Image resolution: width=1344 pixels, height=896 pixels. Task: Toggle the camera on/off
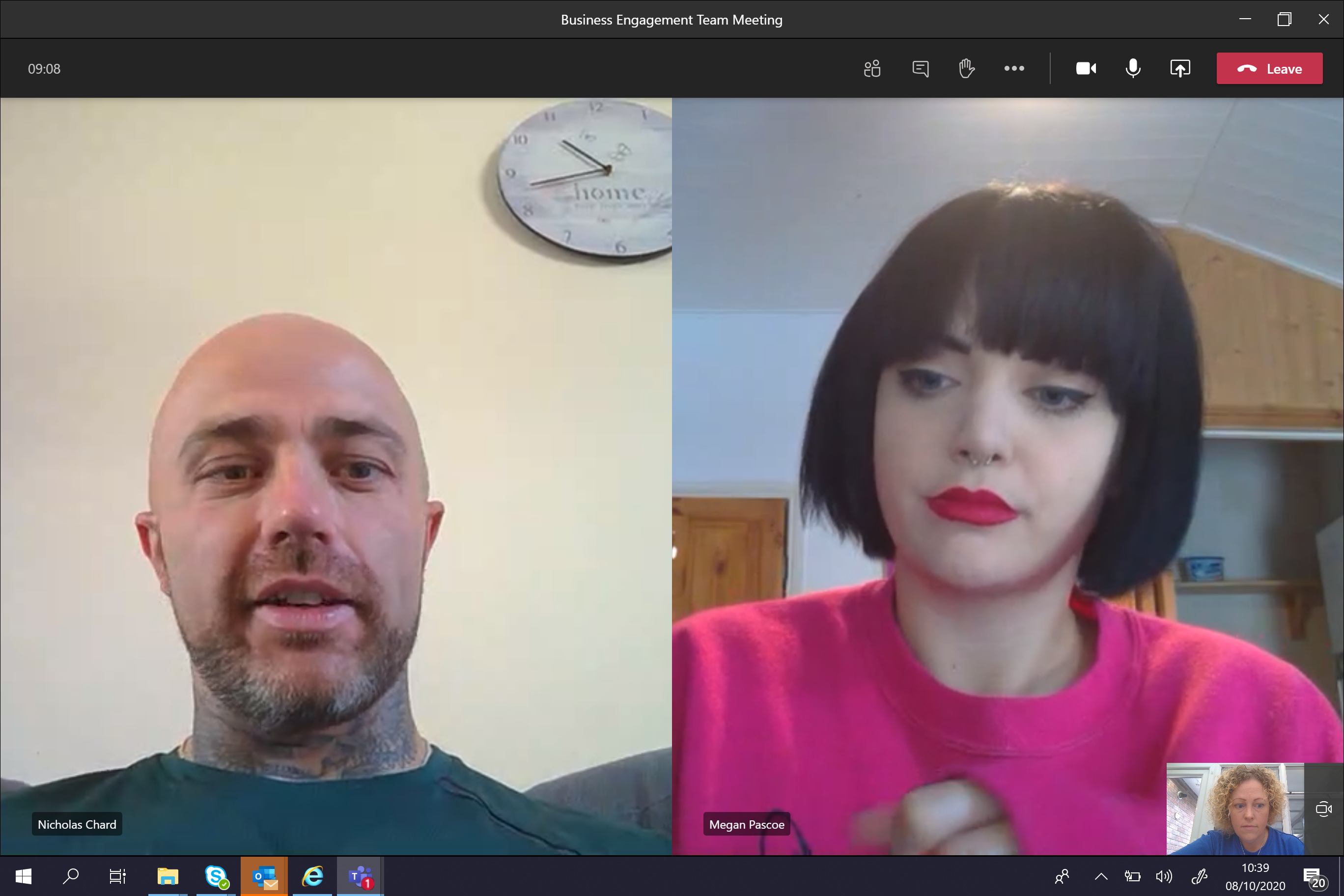1086,68
